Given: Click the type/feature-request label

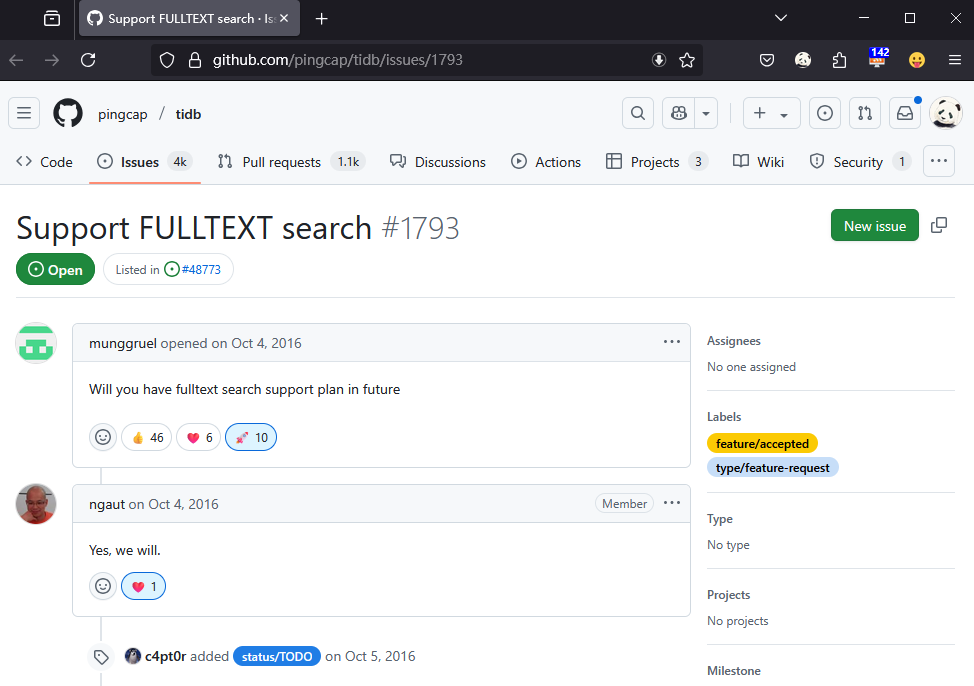Looking at the screenshot, I should point(773,468).
